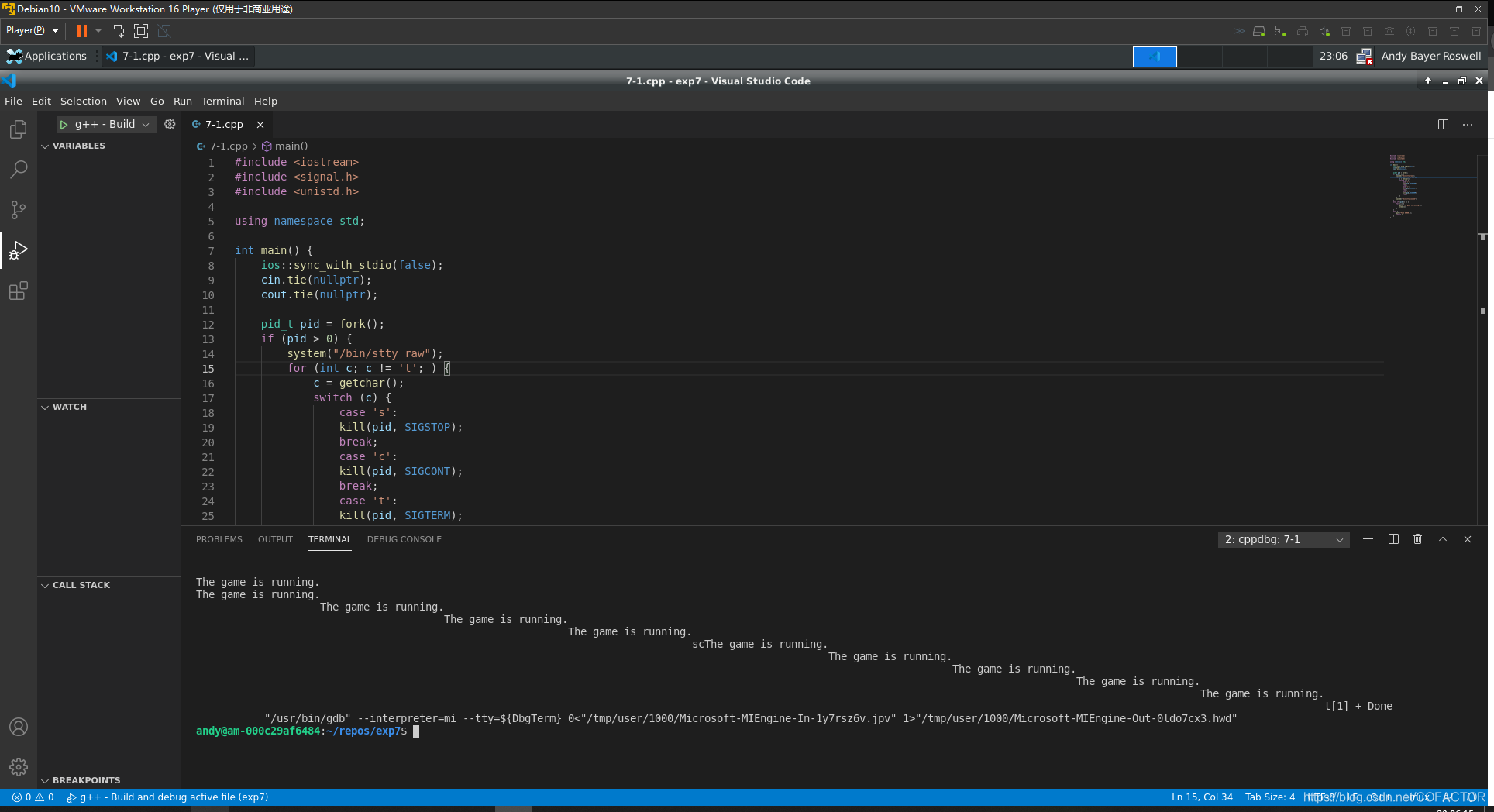
Task: Open editor More Actions ellipsis
Action: click(x=1468, y=124)
